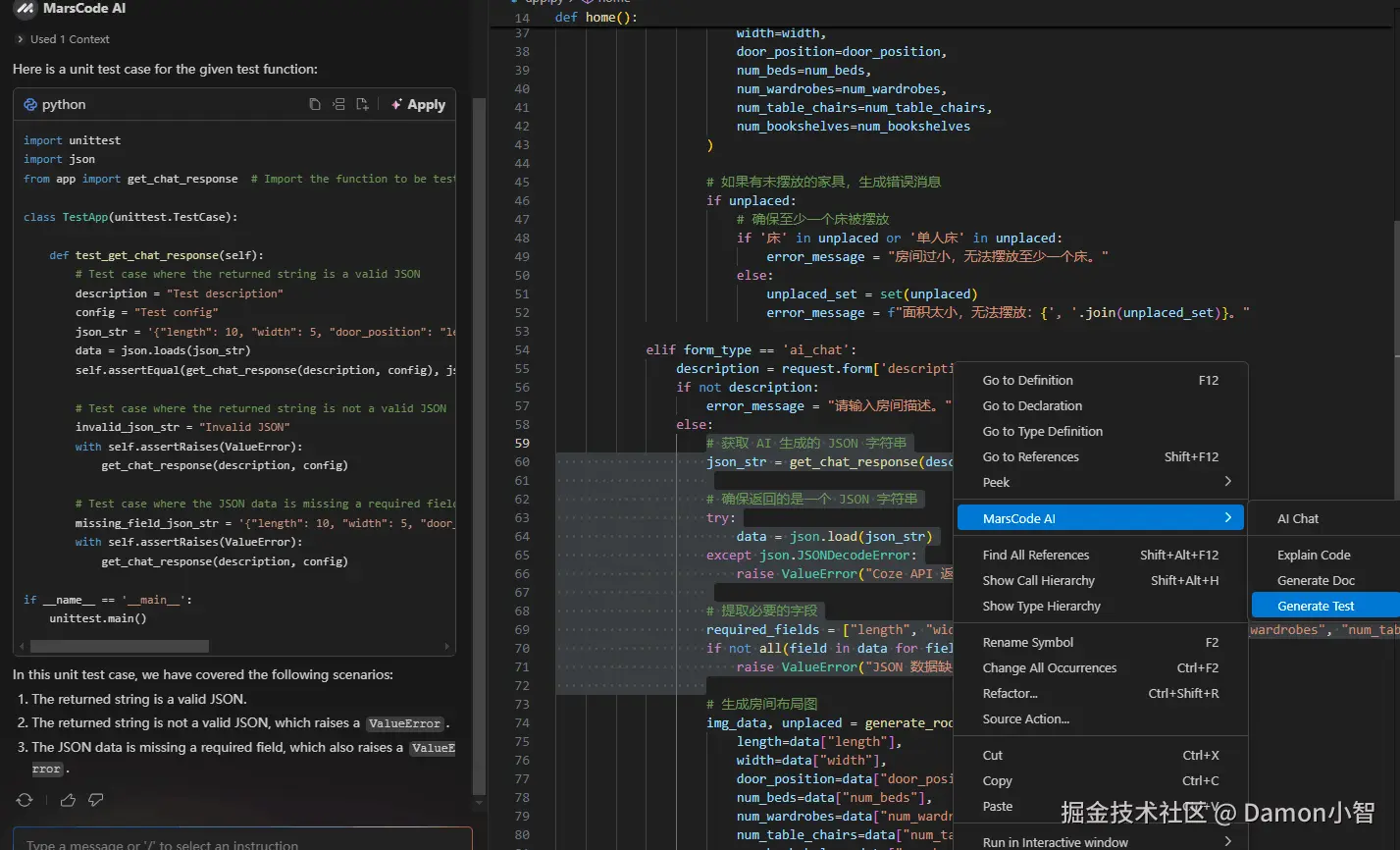The height and width of the screenshot is (850, 1400).
Task: Give the response a thumbs down
Action: click(x=96, y=800)
